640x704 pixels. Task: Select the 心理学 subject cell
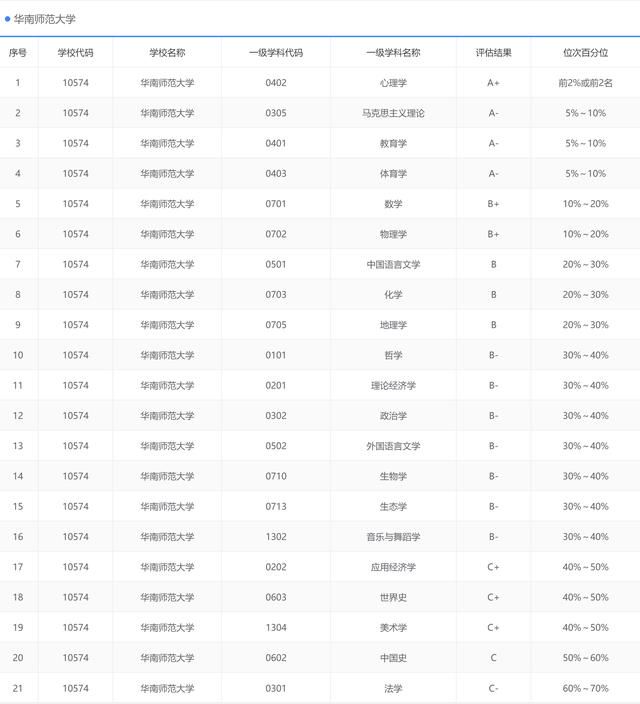tap(393, 83)
